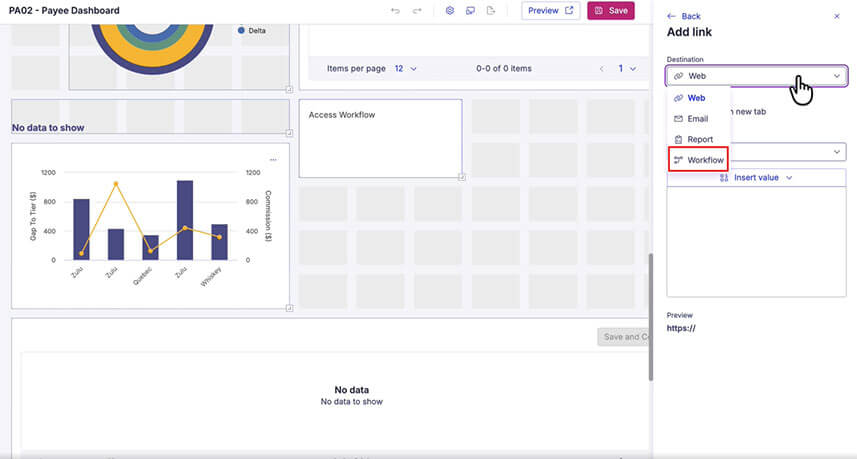Screen dimensions: 857x459
Task: Click the redo arrow in the toolbar
Action: pos(417,10)
